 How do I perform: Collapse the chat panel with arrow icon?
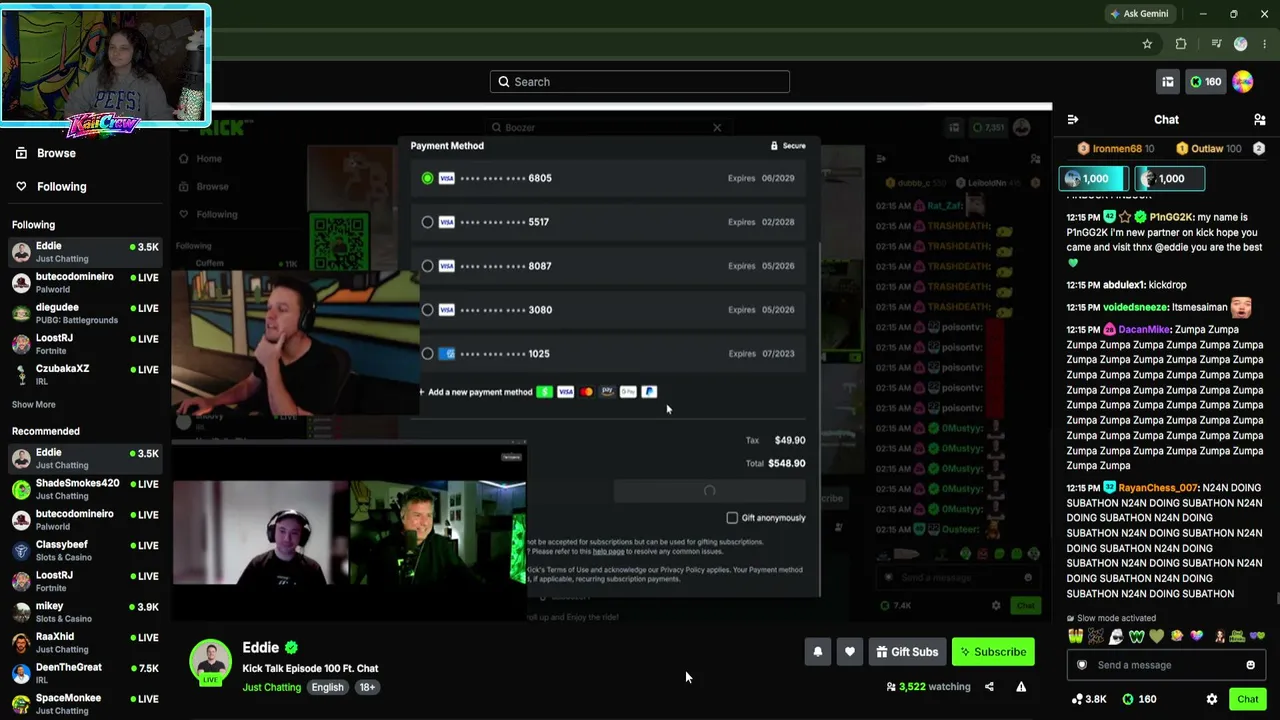point(1073,120)
